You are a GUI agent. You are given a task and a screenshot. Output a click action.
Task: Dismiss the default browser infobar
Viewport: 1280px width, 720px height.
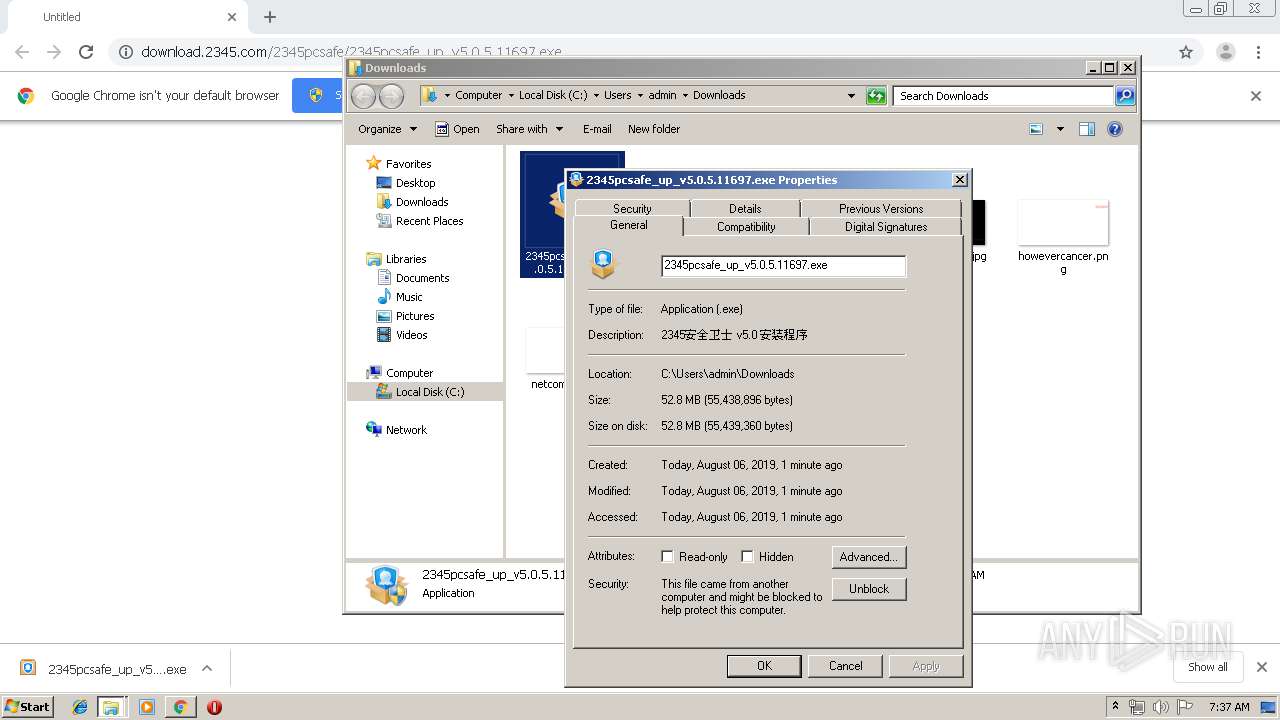point(1256,96)
